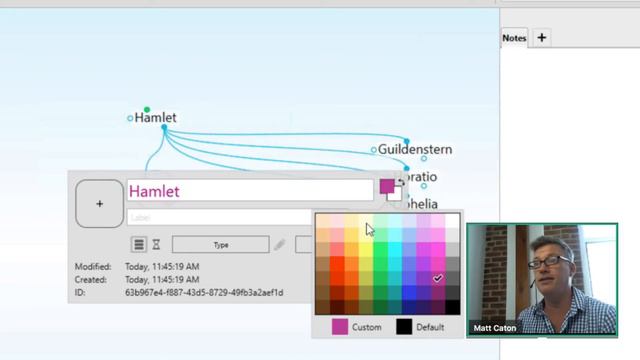Select the Hamlet thought in the plex
640x360 pixels.
[156, 118]
